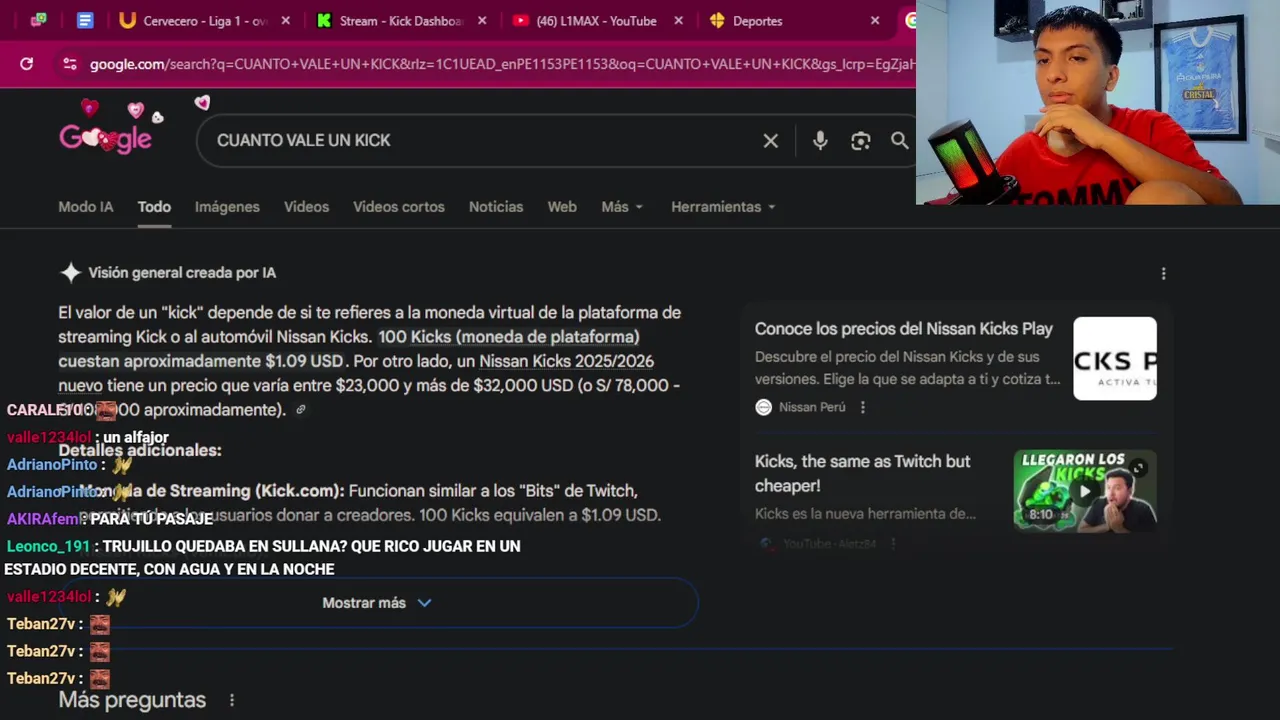Switch to the (46) L1MAX - YouTube tab
This screenshot has height=720, width=1280.
pos(597,20)
